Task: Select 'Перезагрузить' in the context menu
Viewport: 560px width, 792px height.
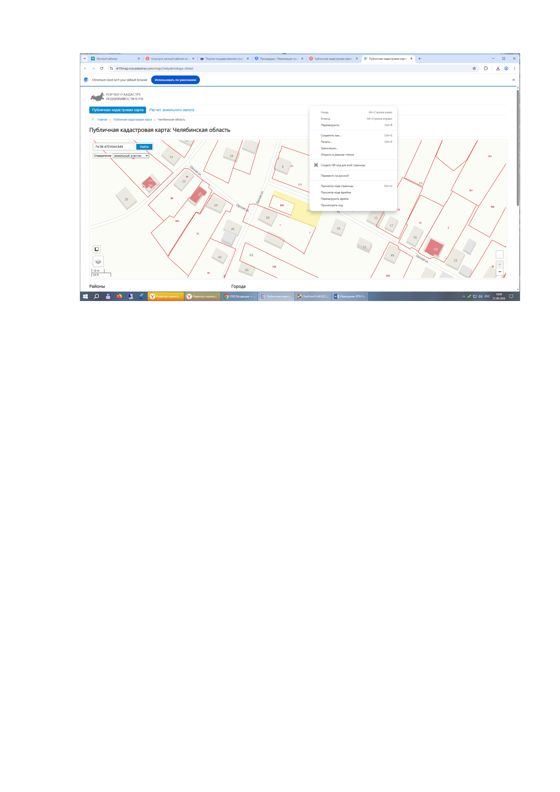Action: tap(330, 125)
